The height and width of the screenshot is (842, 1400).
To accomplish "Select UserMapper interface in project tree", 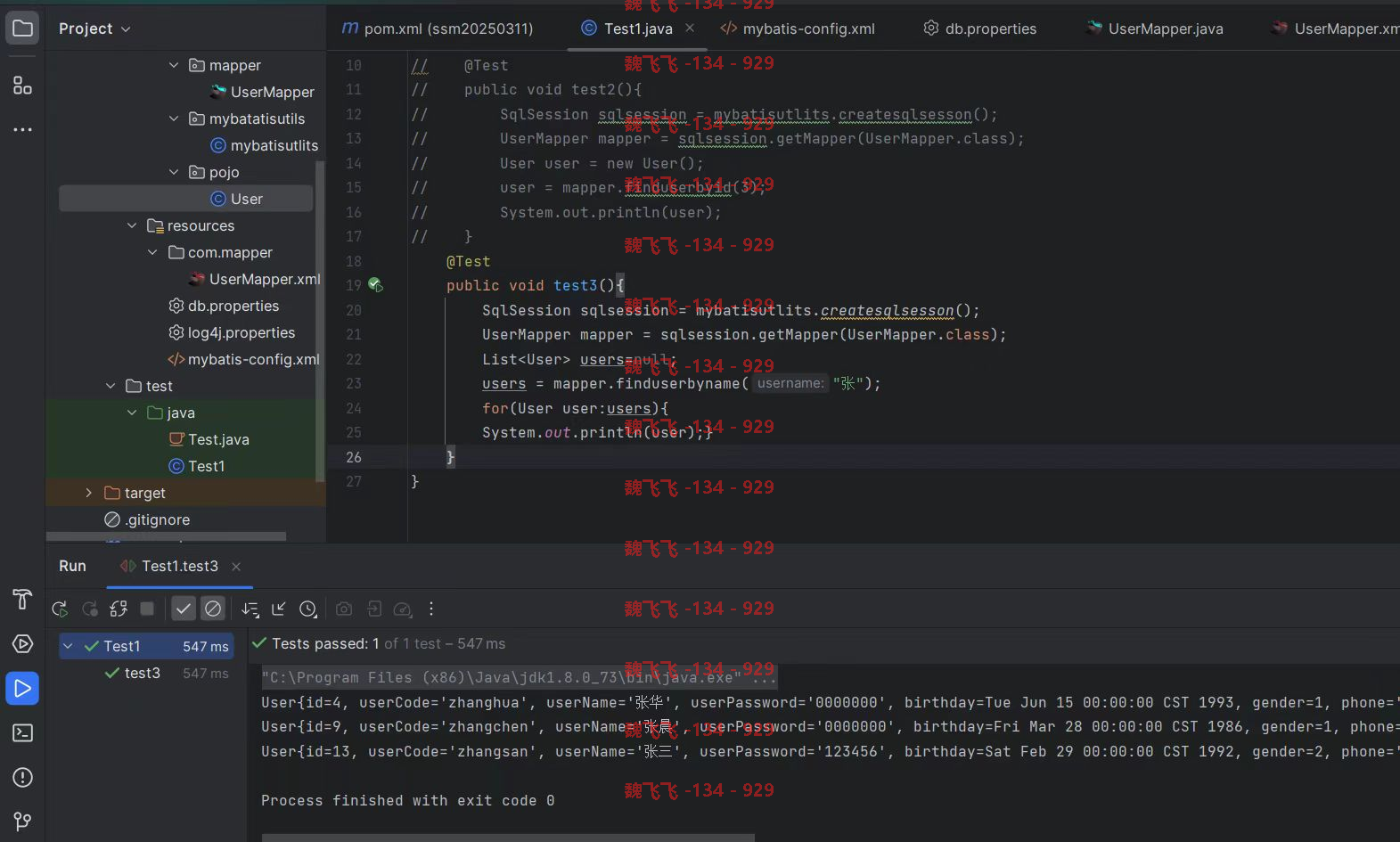I will pyautogui.click(x=262, y=92).
